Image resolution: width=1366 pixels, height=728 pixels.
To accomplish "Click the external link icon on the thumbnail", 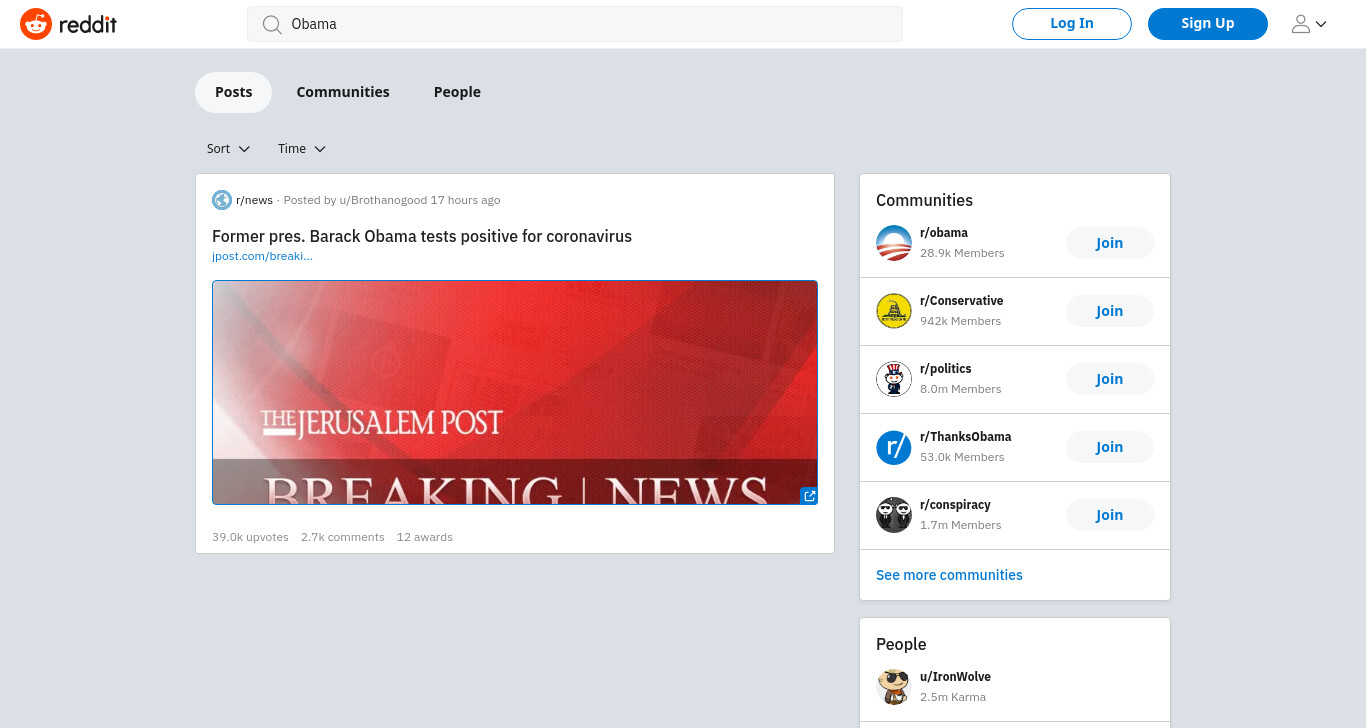I will coord(809,495).
